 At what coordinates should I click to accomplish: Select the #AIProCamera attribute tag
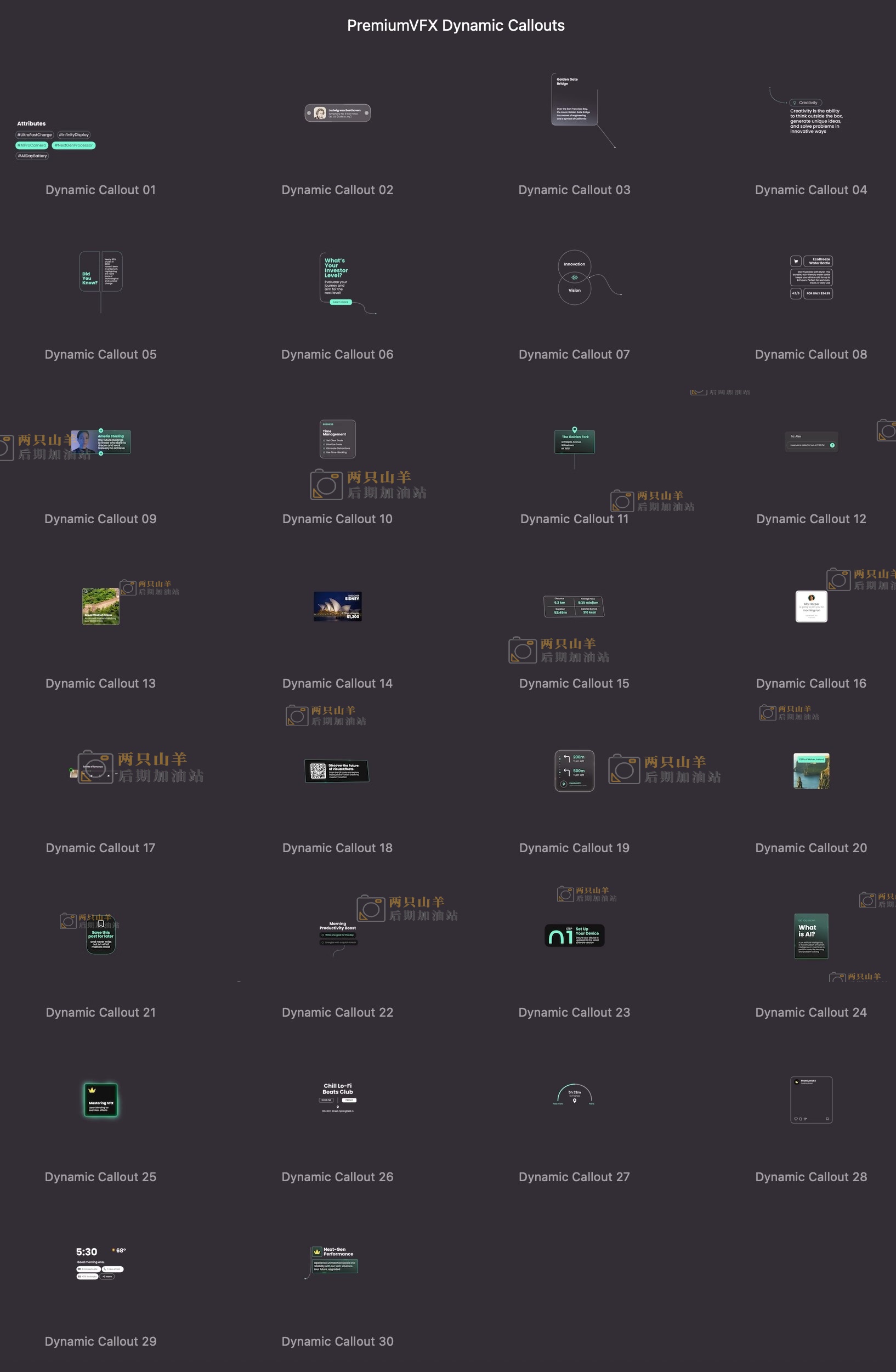pos(32,145)
